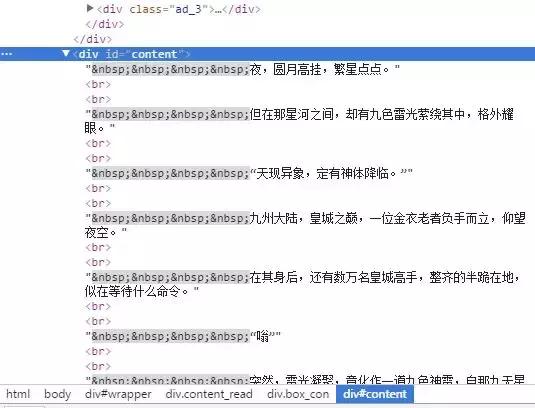Image resolution: width=535 pixels, height=408 pixels.
Task: Click the <br> directly below "嗡" line
Action: (98, 351)
